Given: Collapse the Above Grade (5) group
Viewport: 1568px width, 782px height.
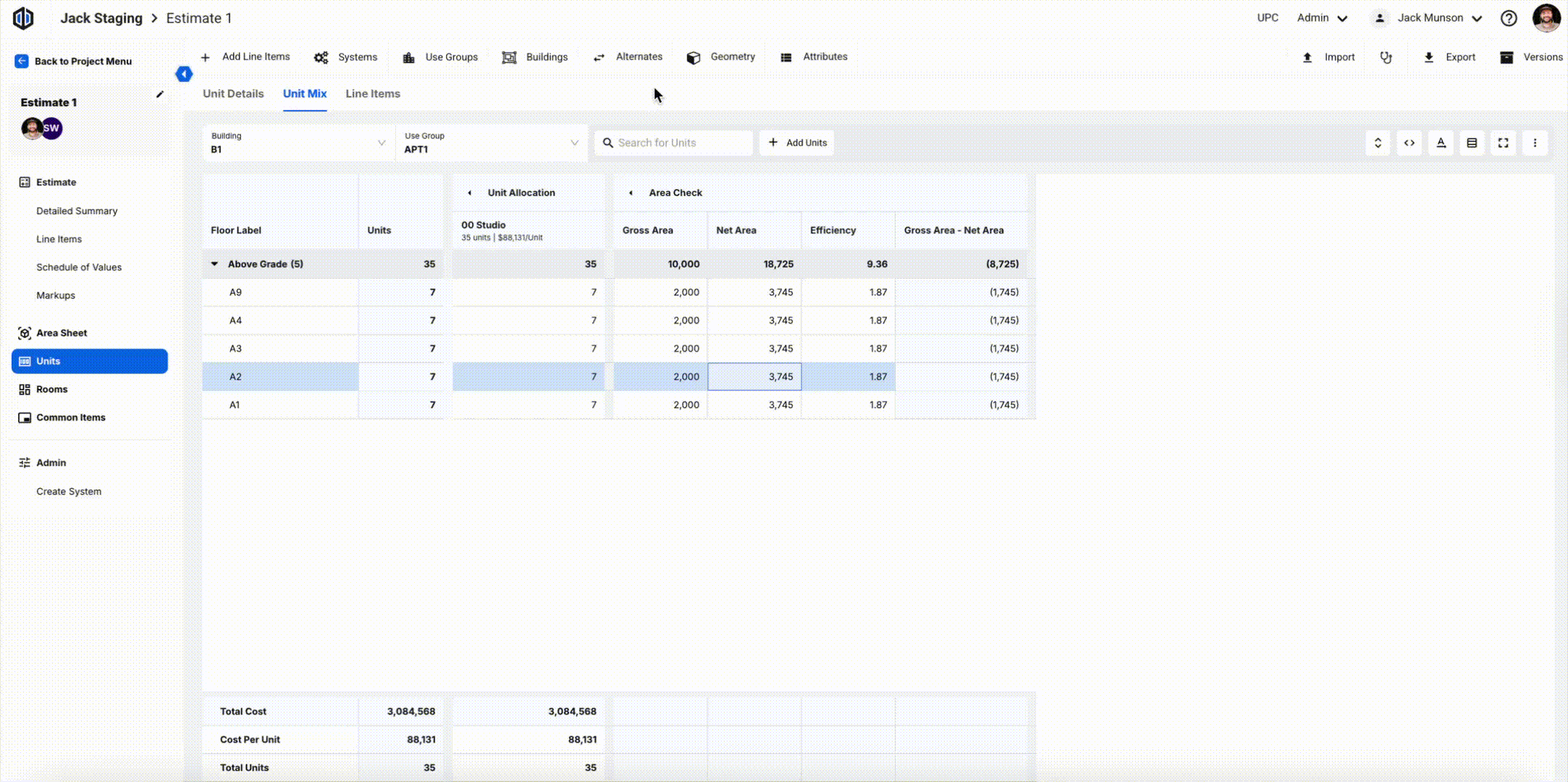Looking at the screenshot, I should 214,264.
